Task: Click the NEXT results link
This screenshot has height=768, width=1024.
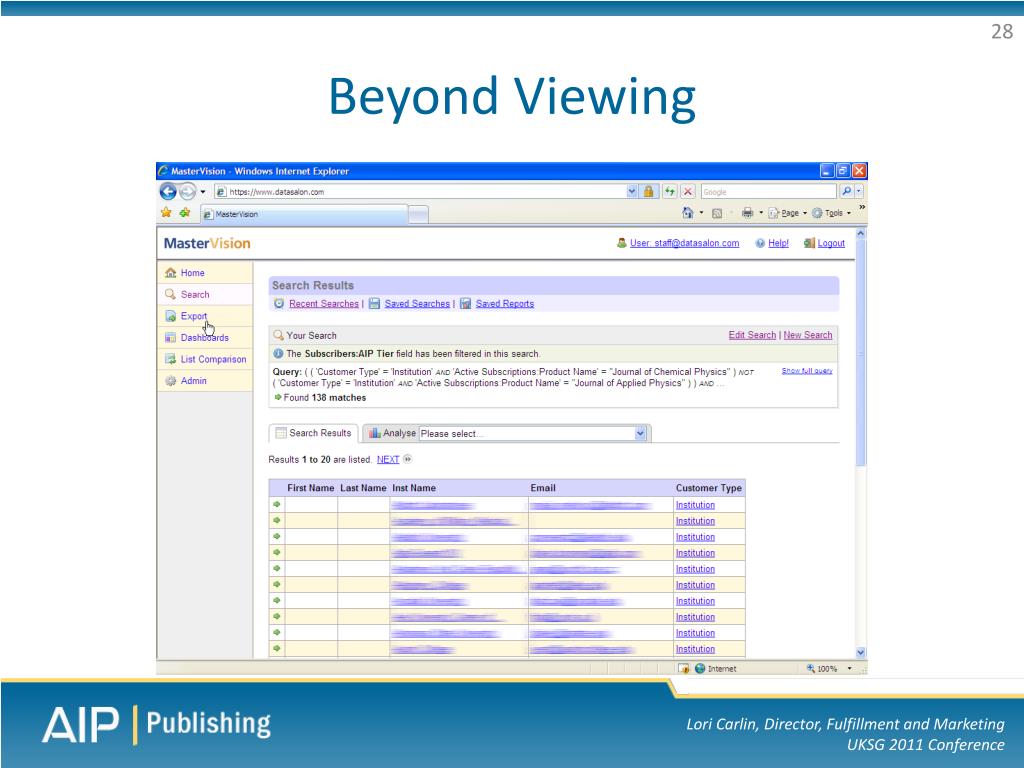Action: [388, 460]
